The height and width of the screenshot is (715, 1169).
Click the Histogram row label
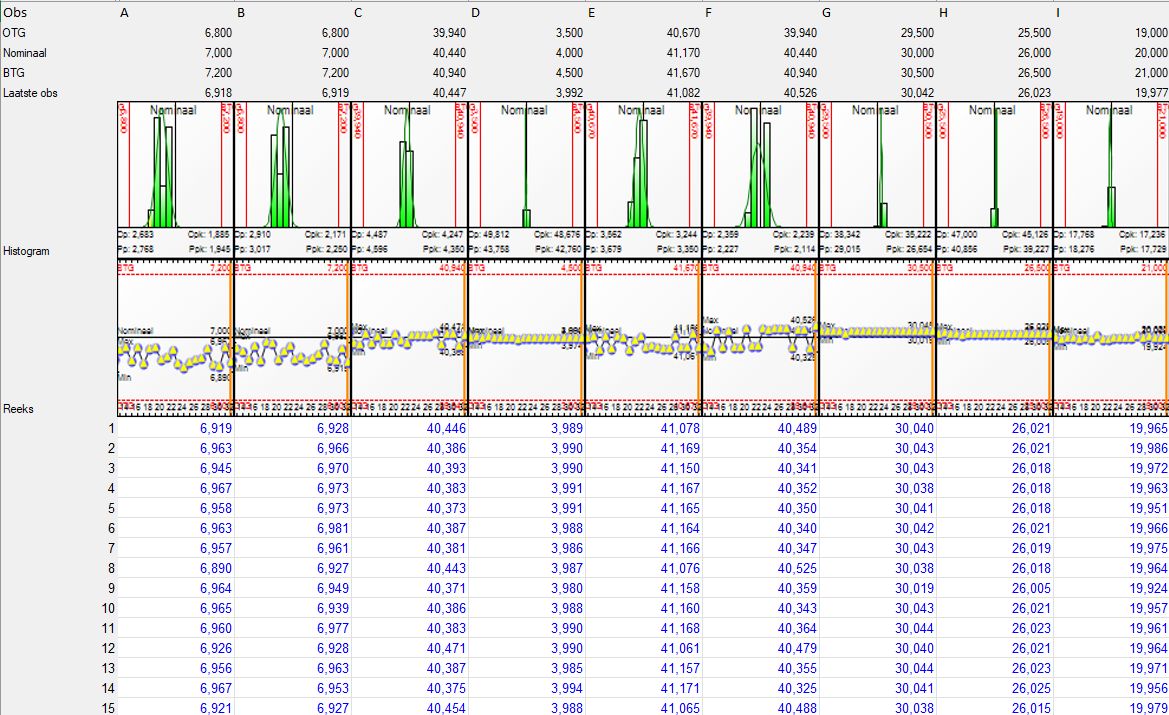tap(27, 251)
